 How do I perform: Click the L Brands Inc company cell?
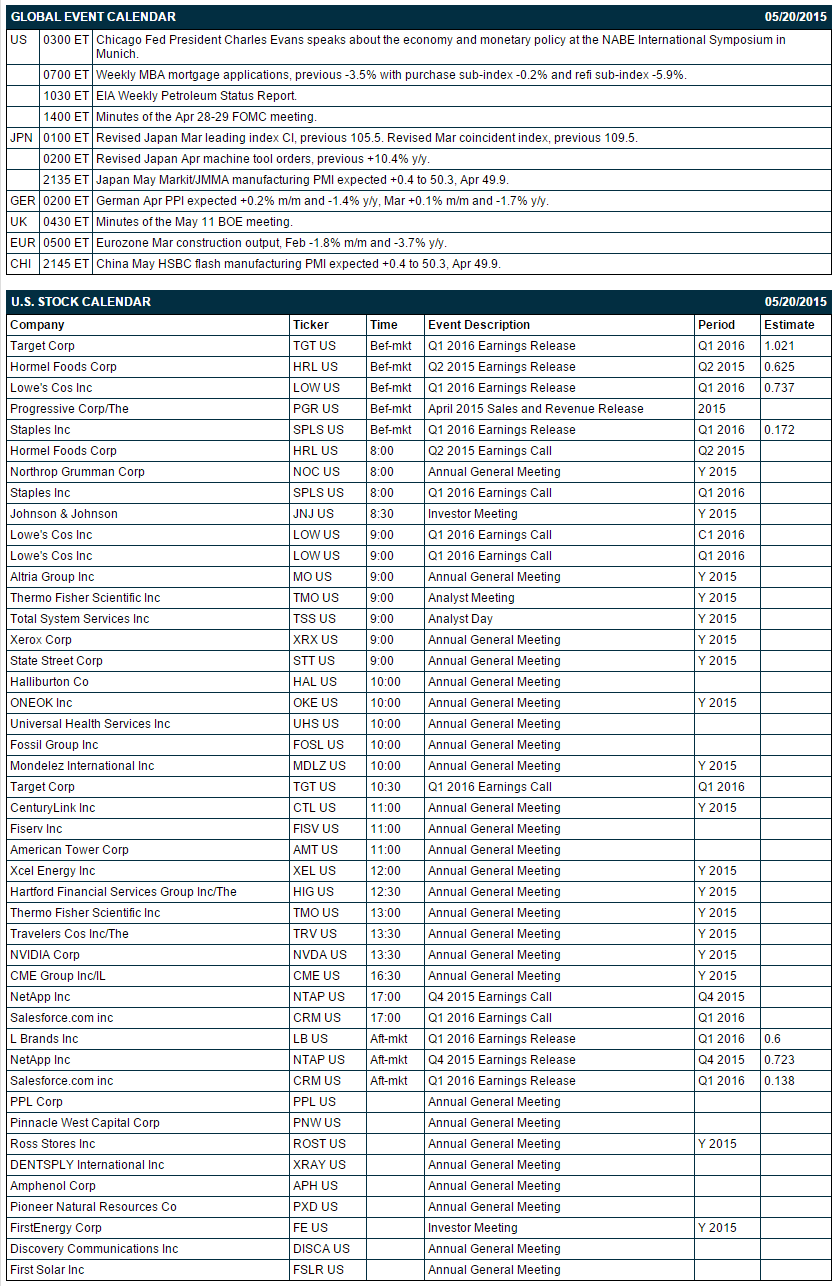click(x=148, y=1039)
